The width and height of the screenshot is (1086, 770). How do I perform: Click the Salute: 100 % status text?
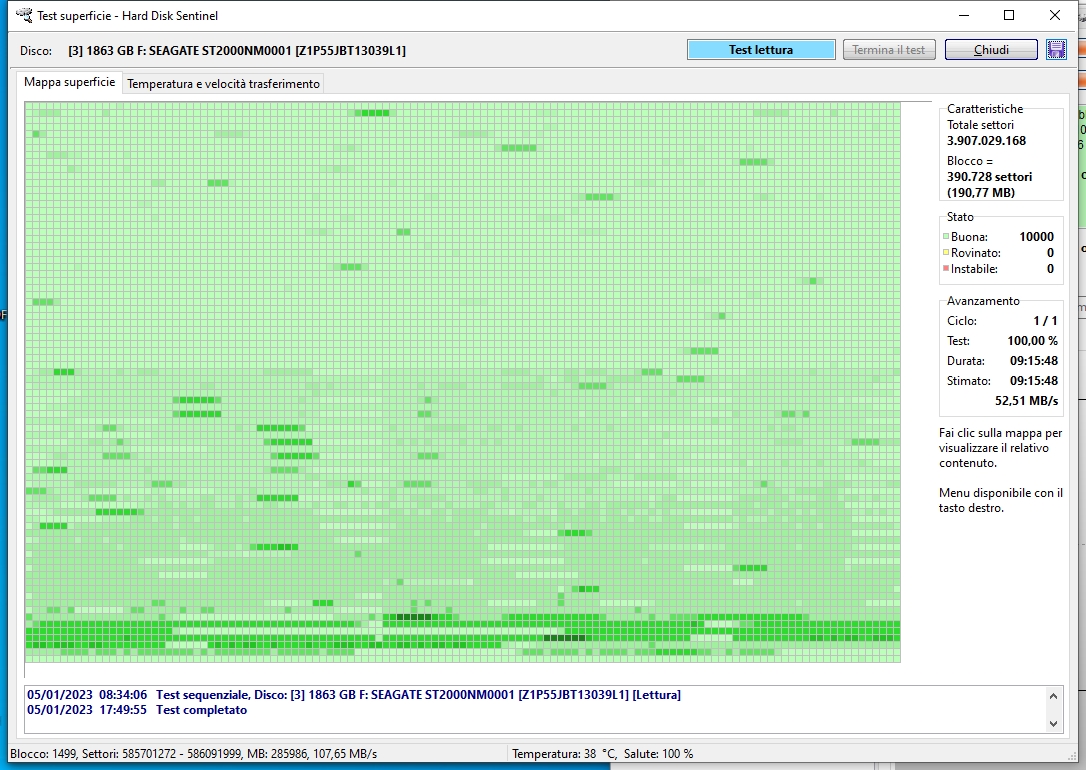tap(658, 754)
